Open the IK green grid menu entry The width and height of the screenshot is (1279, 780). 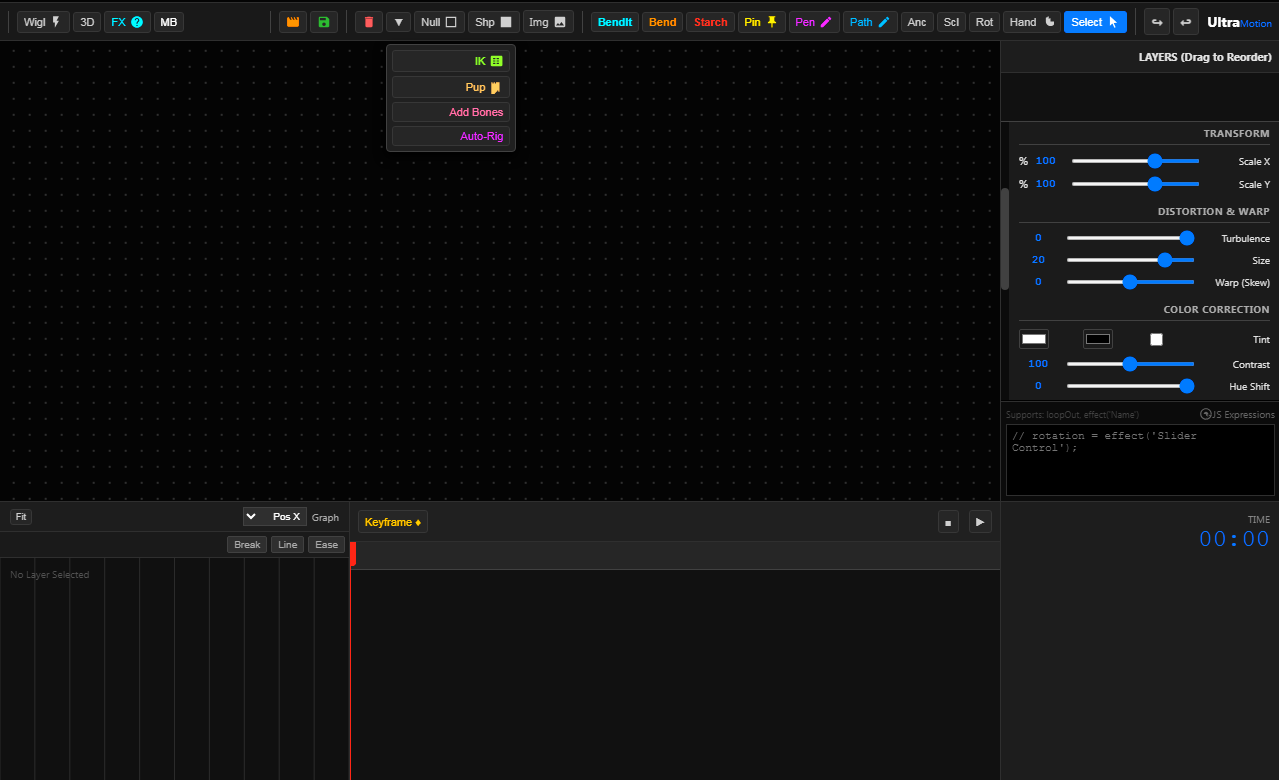click(x=449, y=60)
